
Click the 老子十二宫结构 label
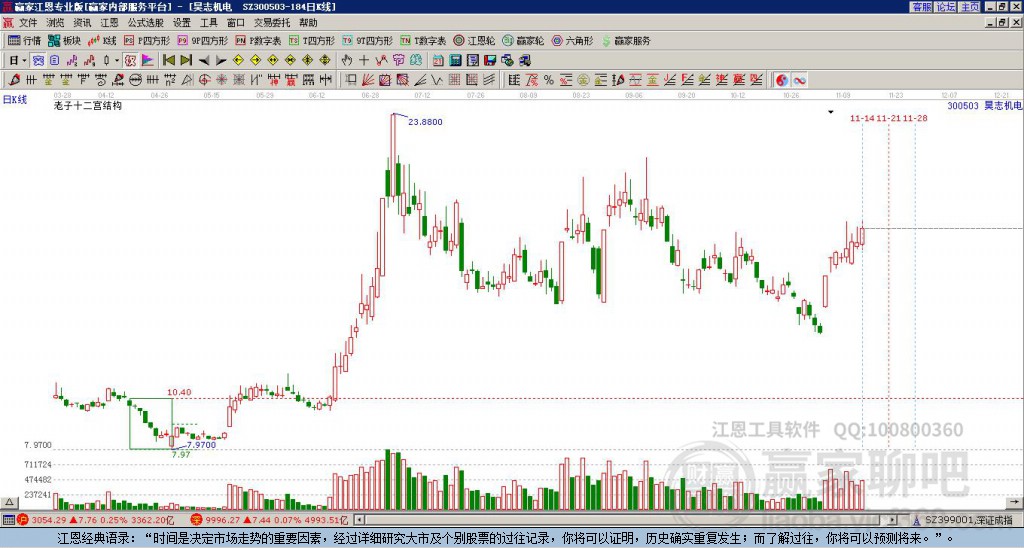(88, 105)
